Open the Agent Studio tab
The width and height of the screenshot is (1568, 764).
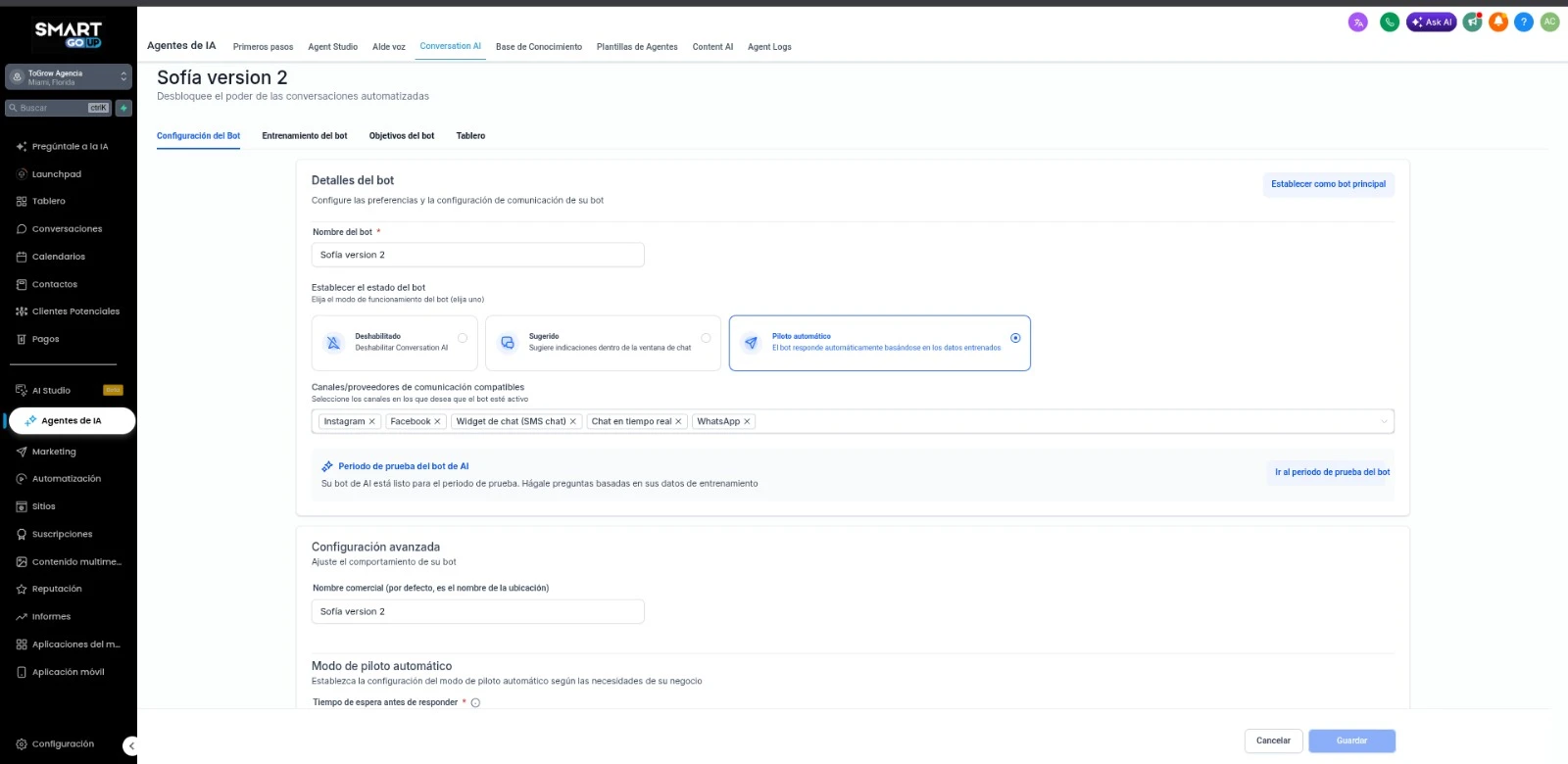click(332, 47)
